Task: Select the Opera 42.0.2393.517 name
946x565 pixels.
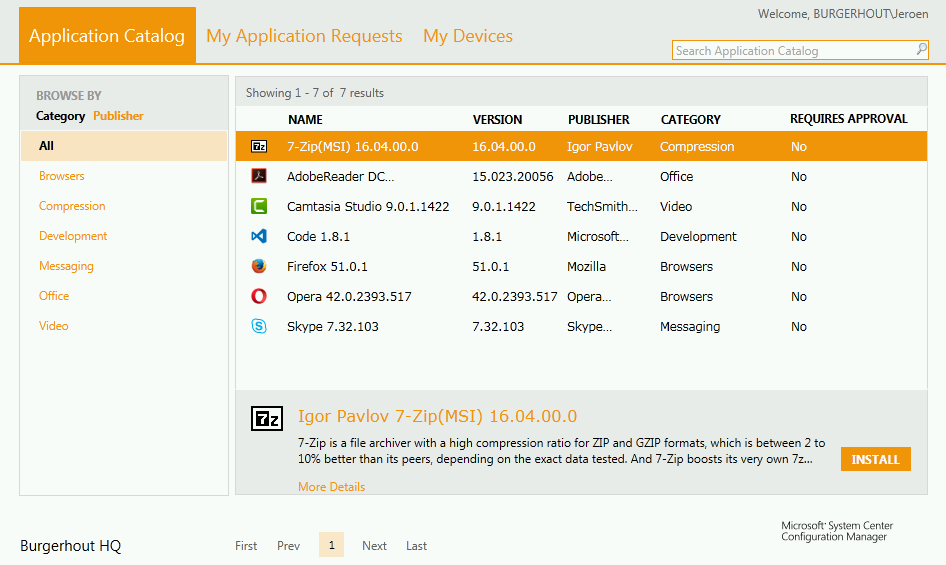Action: [349, 296]
